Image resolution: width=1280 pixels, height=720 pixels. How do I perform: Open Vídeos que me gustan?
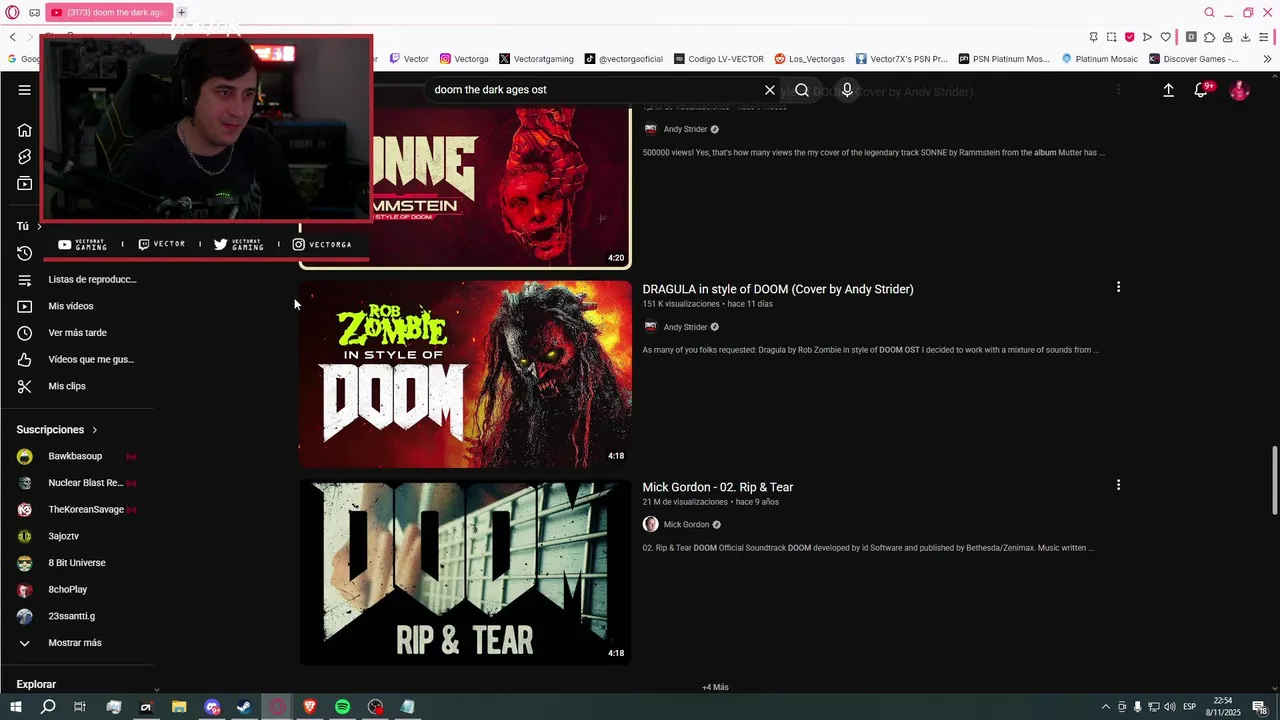coord(91,360)
